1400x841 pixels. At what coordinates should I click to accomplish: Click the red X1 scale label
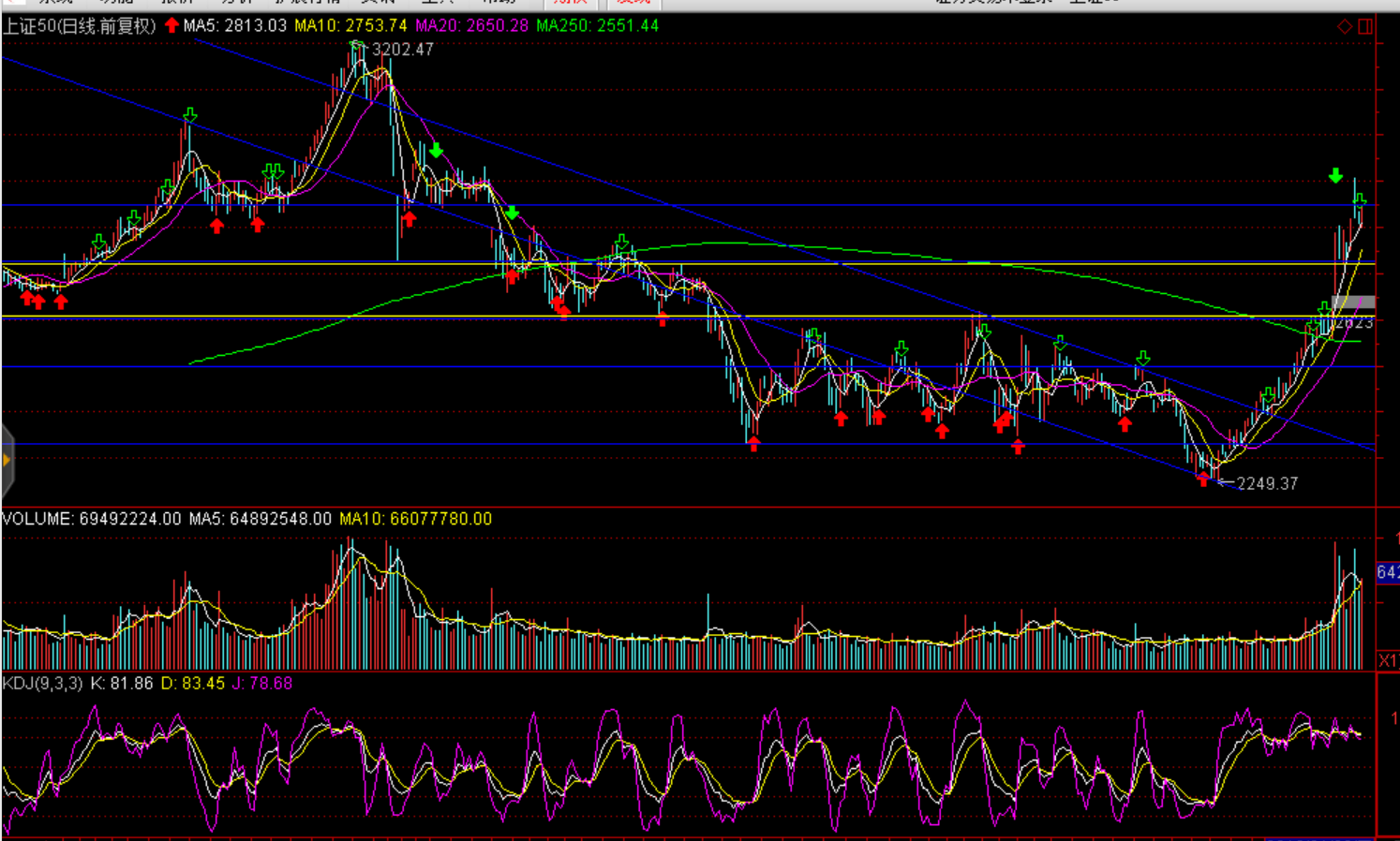click(x=1388, y=660)
